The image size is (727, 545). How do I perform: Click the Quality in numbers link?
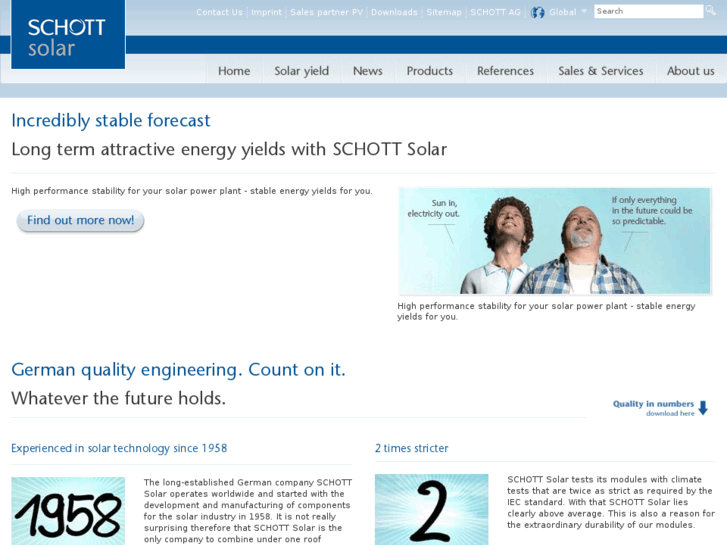pyautogui.click(x=653, y=404)
